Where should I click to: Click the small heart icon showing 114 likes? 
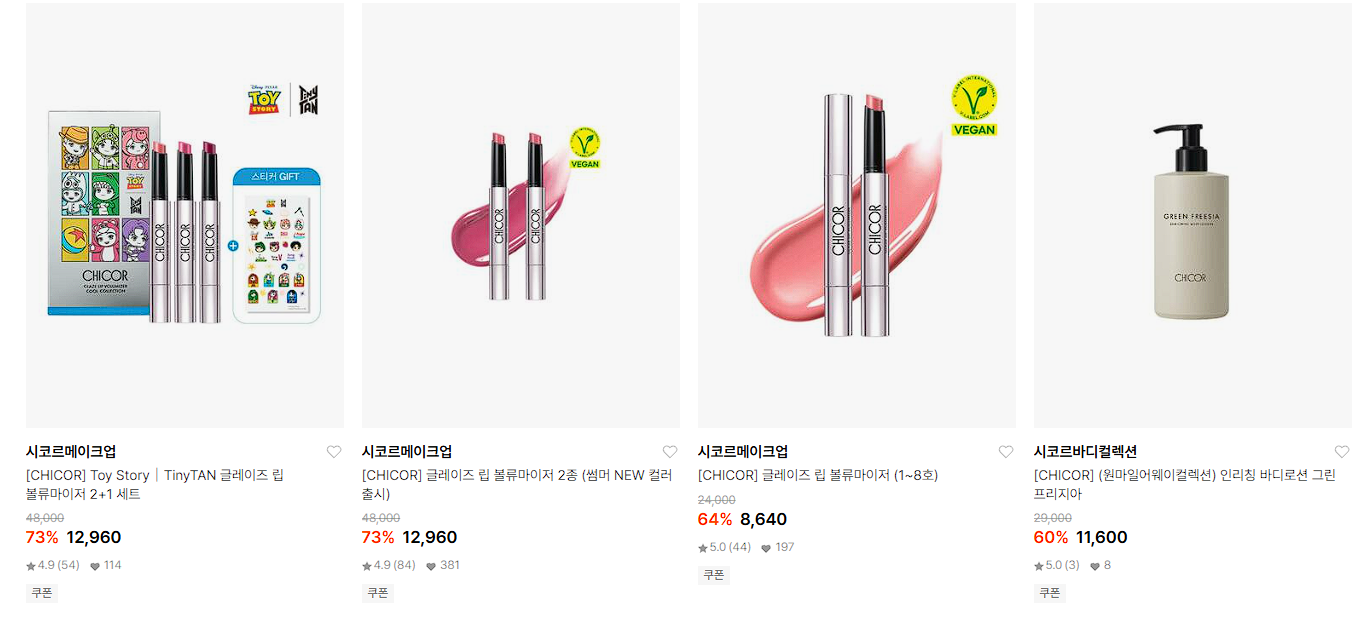(95, 566)
